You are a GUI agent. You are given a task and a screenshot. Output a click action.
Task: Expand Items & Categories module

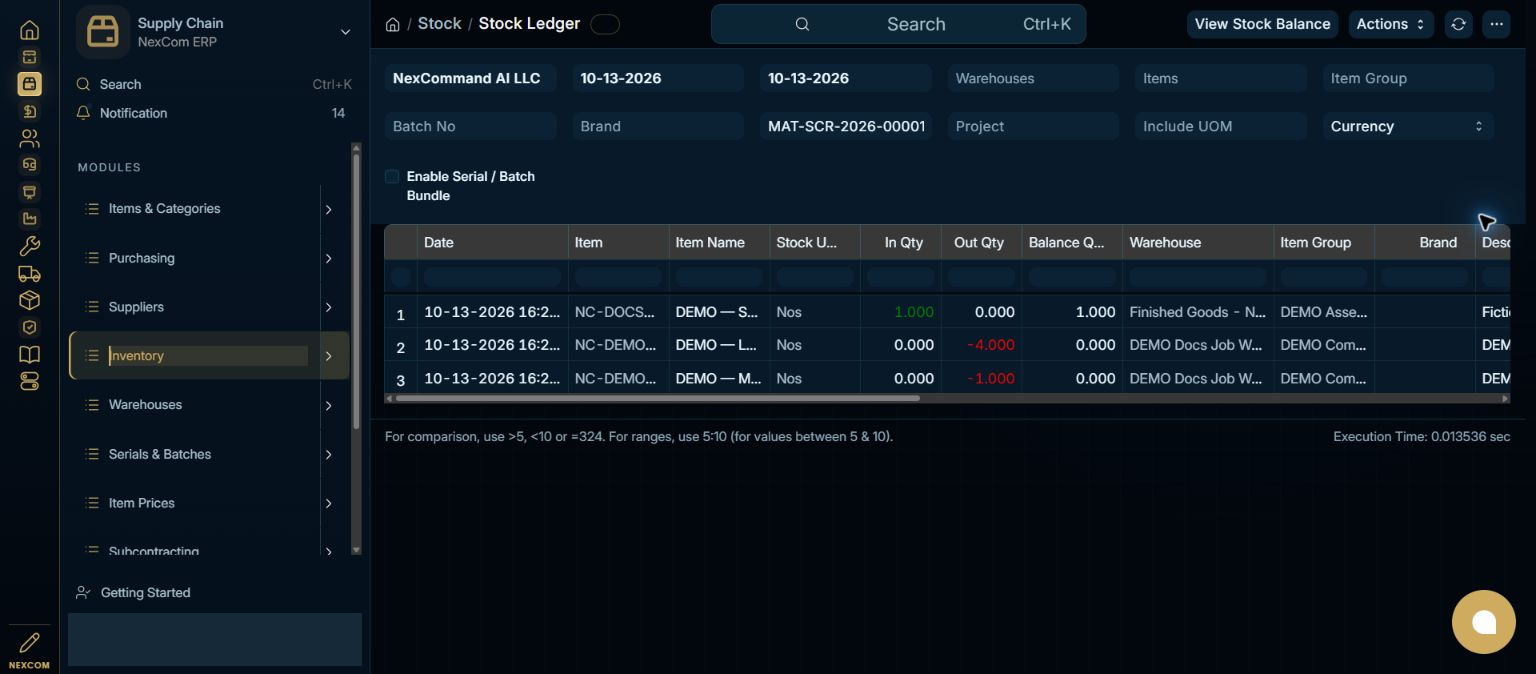(328, 209)
